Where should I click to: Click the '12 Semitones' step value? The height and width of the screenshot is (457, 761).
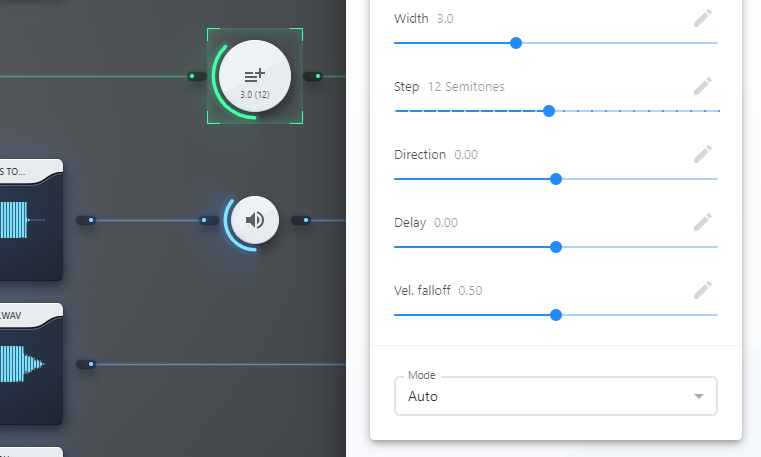466,86
